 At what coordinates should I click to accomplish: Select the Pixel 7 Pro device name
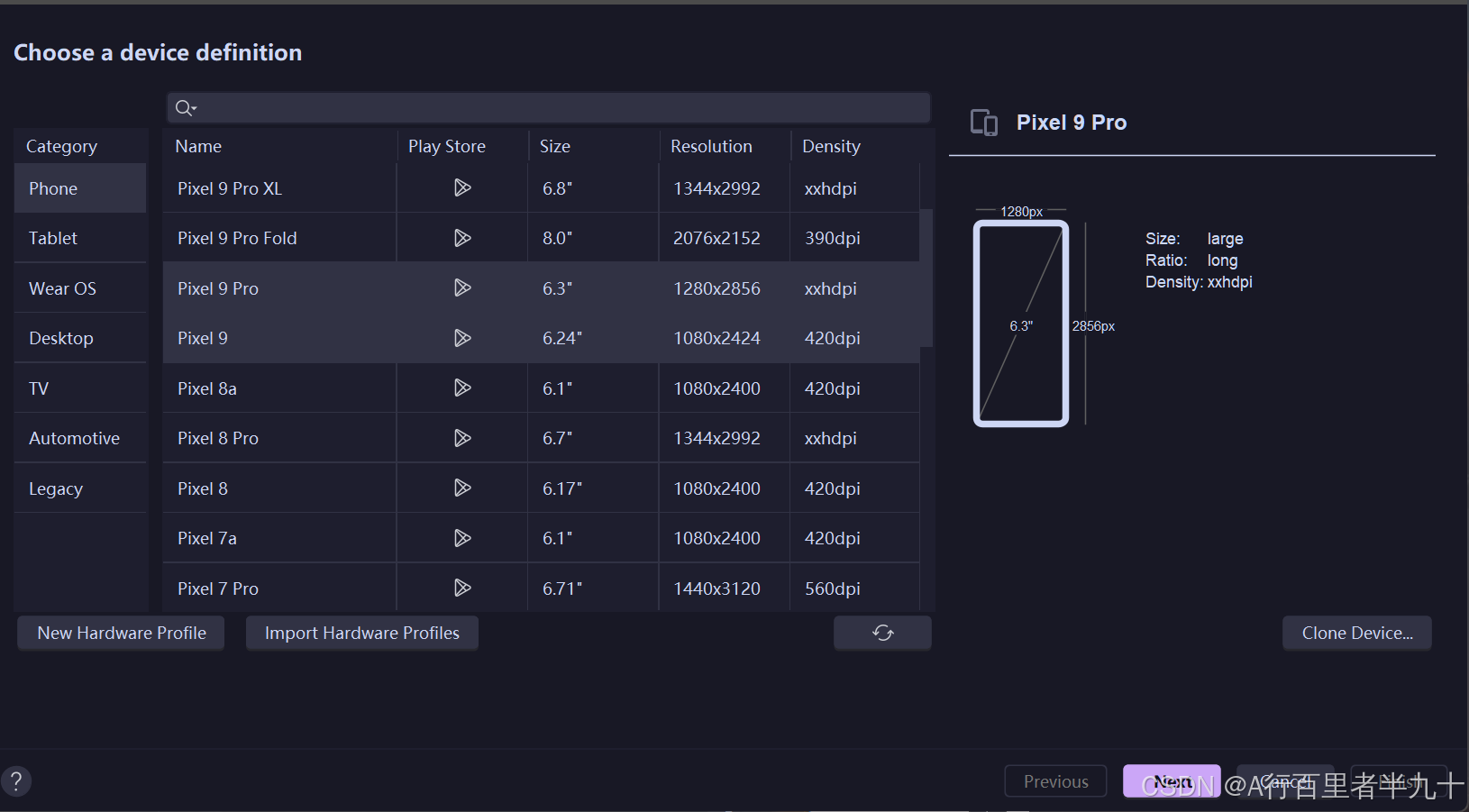[x=218, y=588]
